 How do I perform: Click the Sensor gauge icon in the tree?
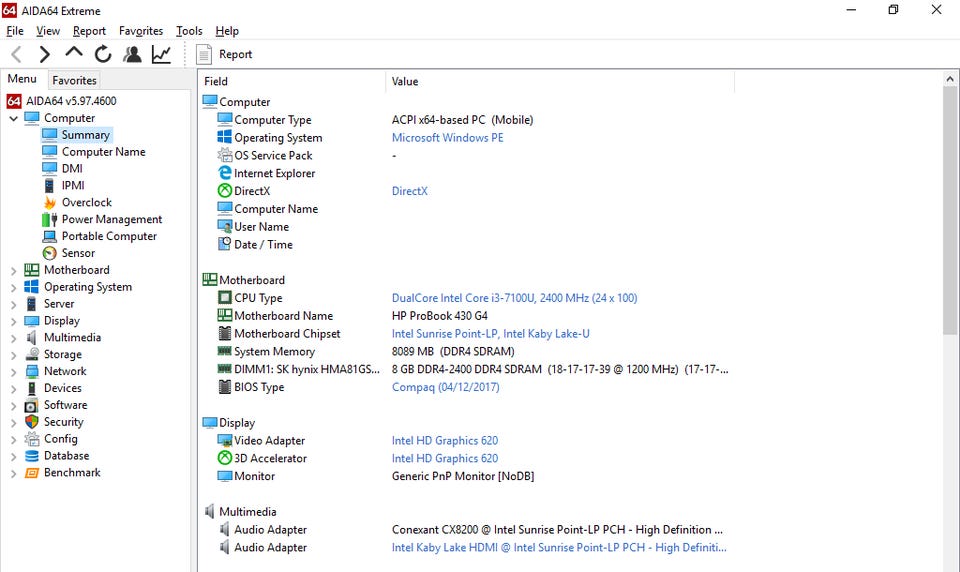point(50,253)
